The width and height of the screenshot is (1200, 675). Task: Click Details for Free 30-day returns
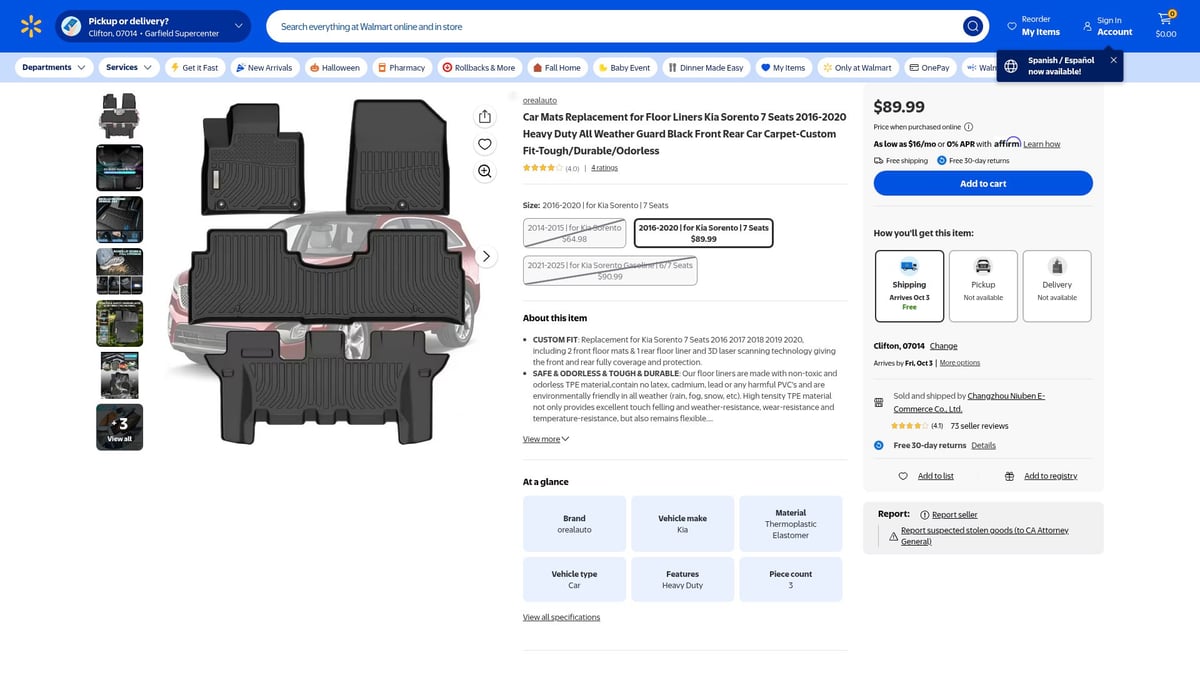point(983,445)
